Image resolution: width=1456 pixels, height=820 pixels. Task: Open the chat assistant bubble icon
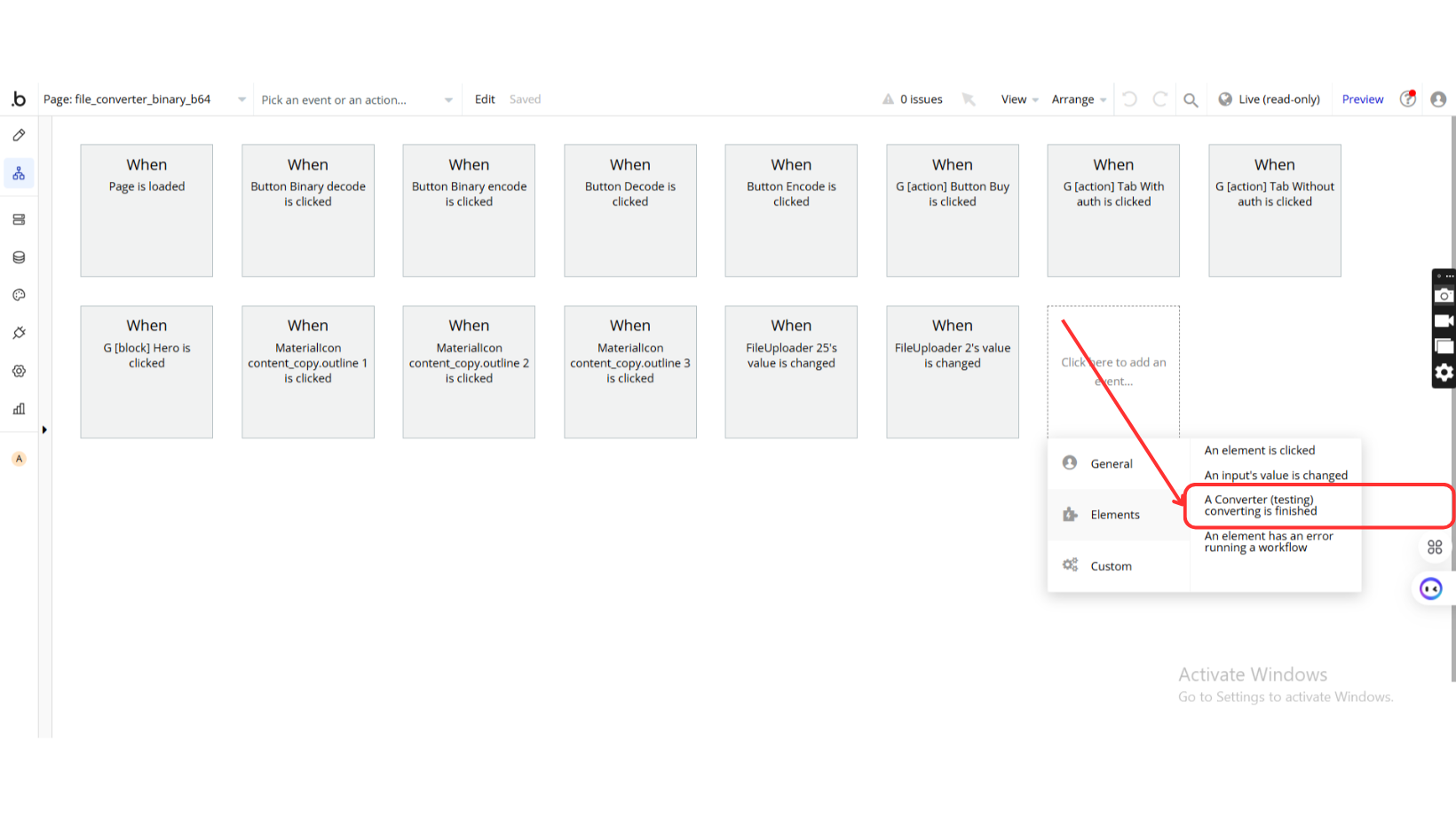pyautogui.click(x=1431, y=588)
